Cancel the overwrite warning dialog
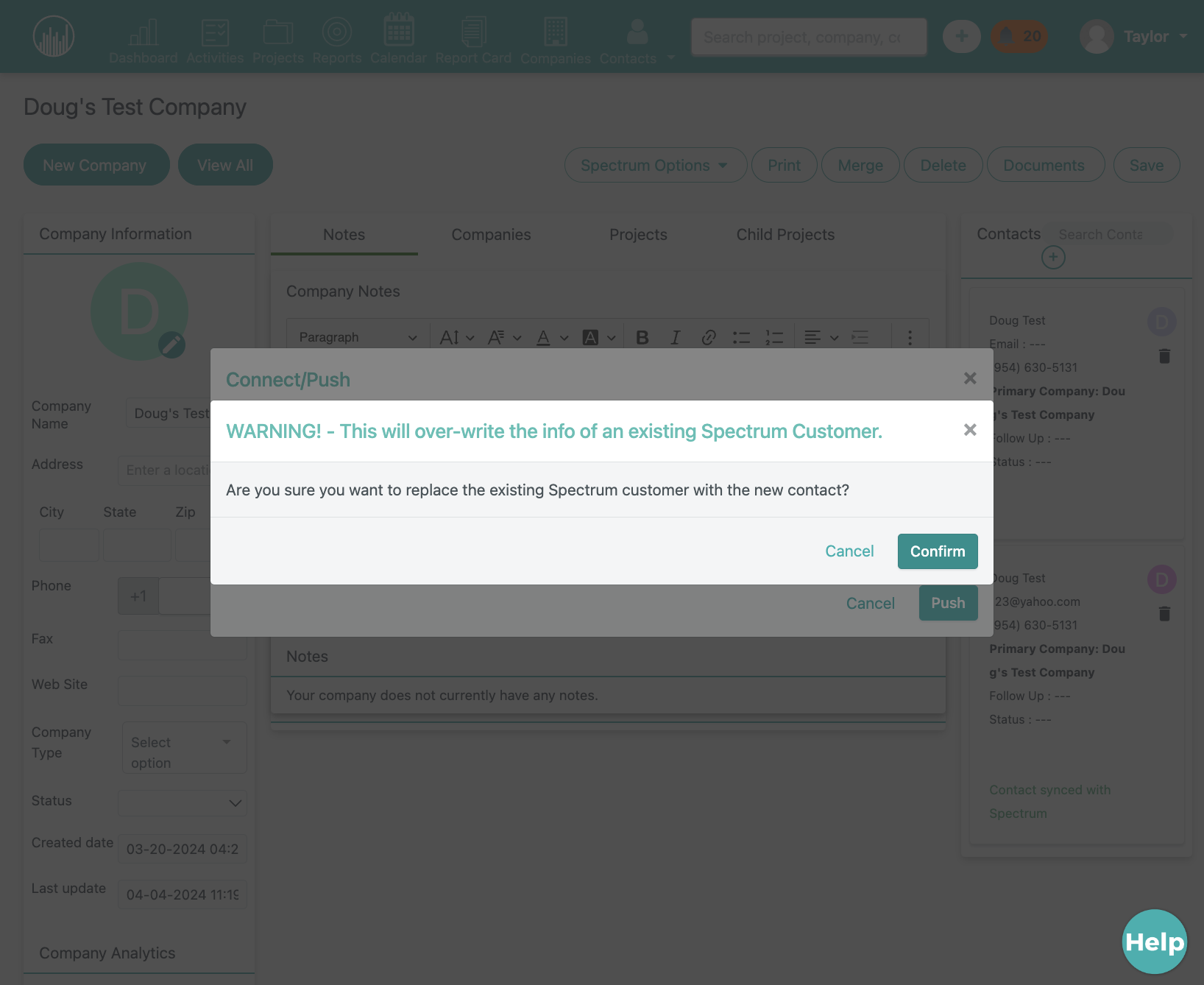The height and width of the screenshot is (985, 1204). pos(849,551)
